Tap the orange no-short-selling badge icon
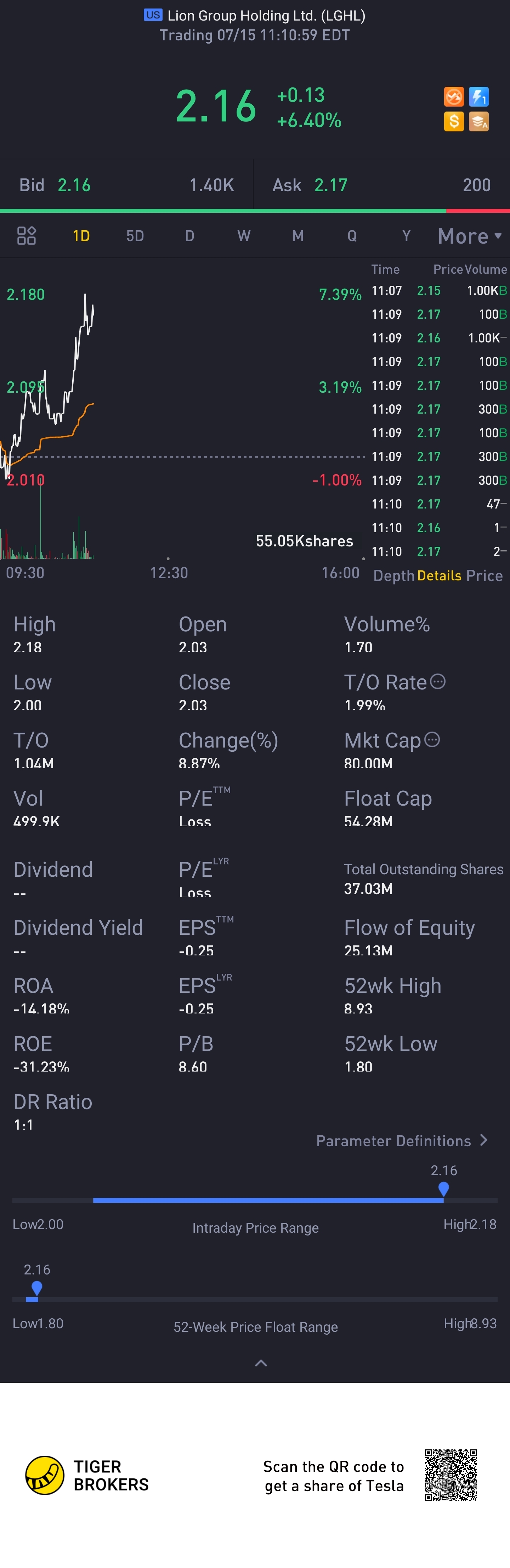This screenshot has width=510, height=1568. click(453, 97)
